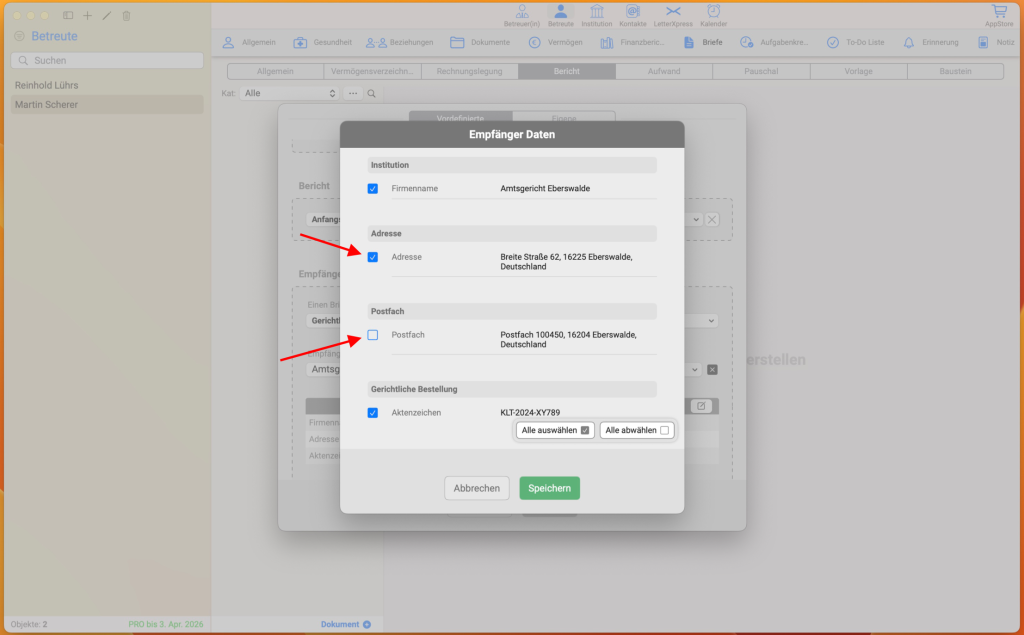Switch to the Aufwand tab
This screenshot has height=635, width=1024.
663,72
